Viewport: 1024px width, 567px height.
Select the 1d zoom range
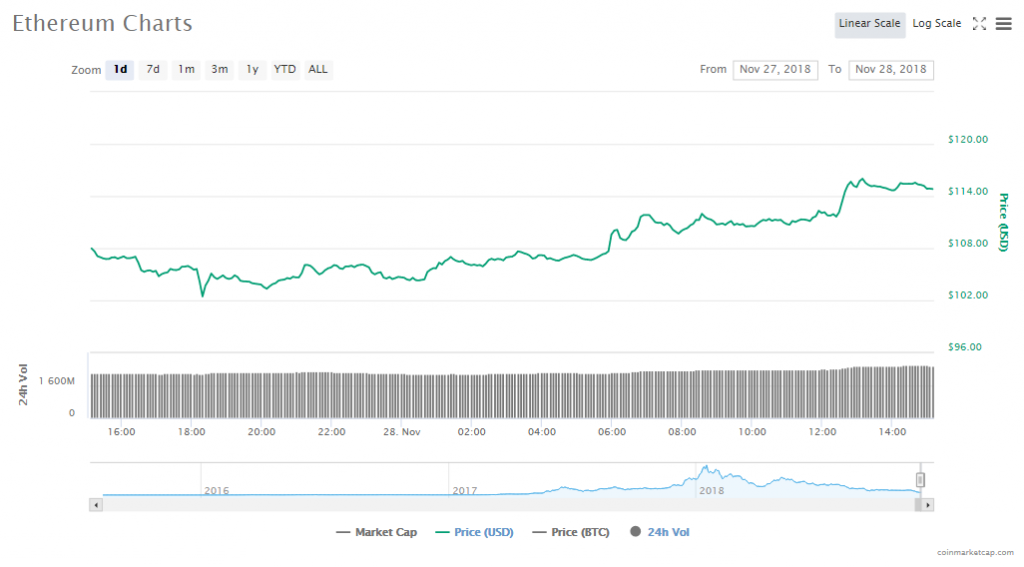120,70
